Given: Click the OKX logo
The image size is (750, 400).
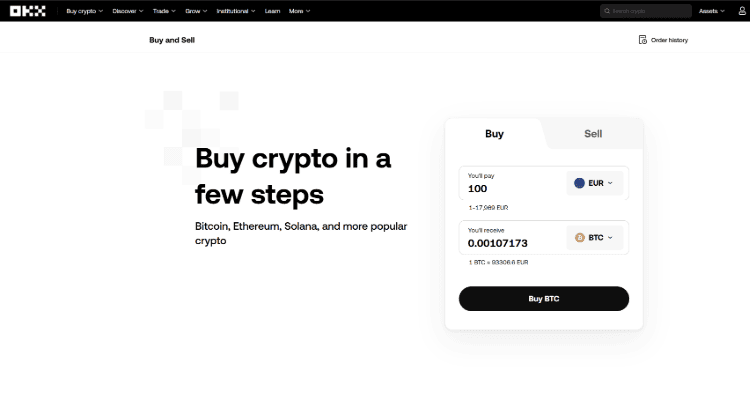Looking at the screenshot, I should [x=28, y=11].
